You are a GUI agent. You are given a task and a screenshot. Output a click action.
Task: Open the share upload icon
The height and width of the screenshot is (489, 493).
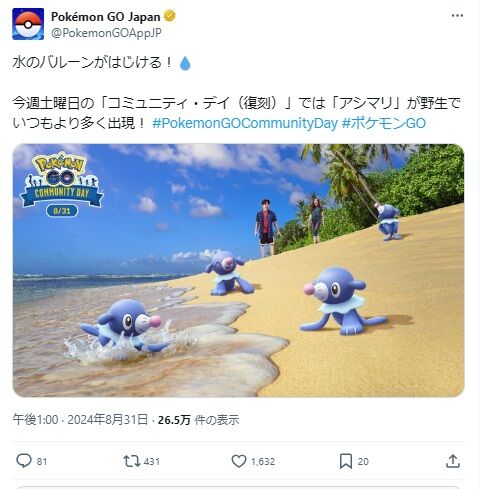(x=453, y=461)
